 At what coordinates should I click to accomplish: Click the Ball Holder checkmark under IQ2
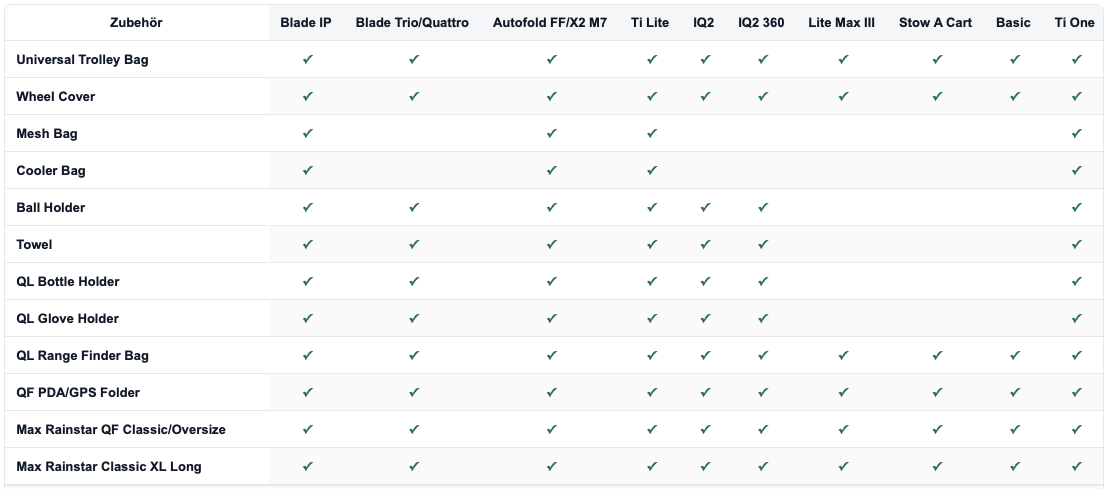click(x=705, y=207)
